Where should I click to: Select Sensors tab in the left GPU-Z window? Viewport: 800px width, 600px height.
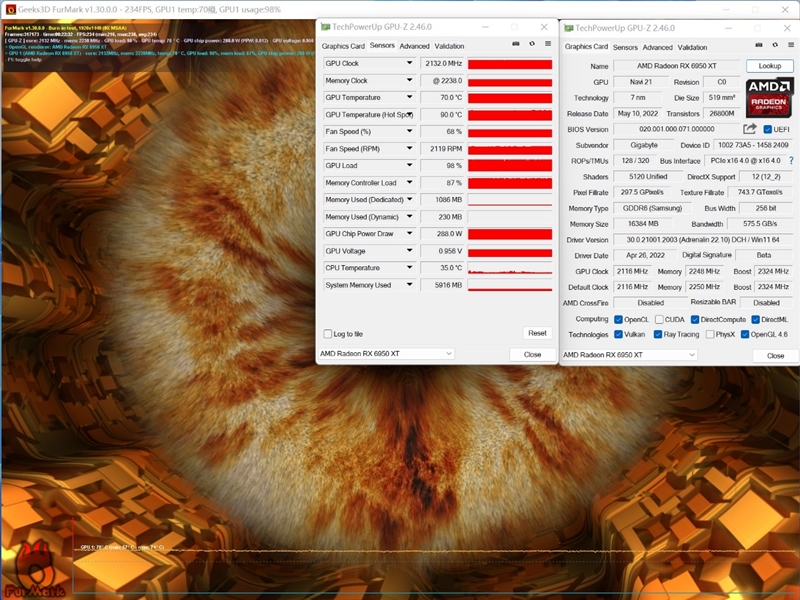(x=382, y=45)
